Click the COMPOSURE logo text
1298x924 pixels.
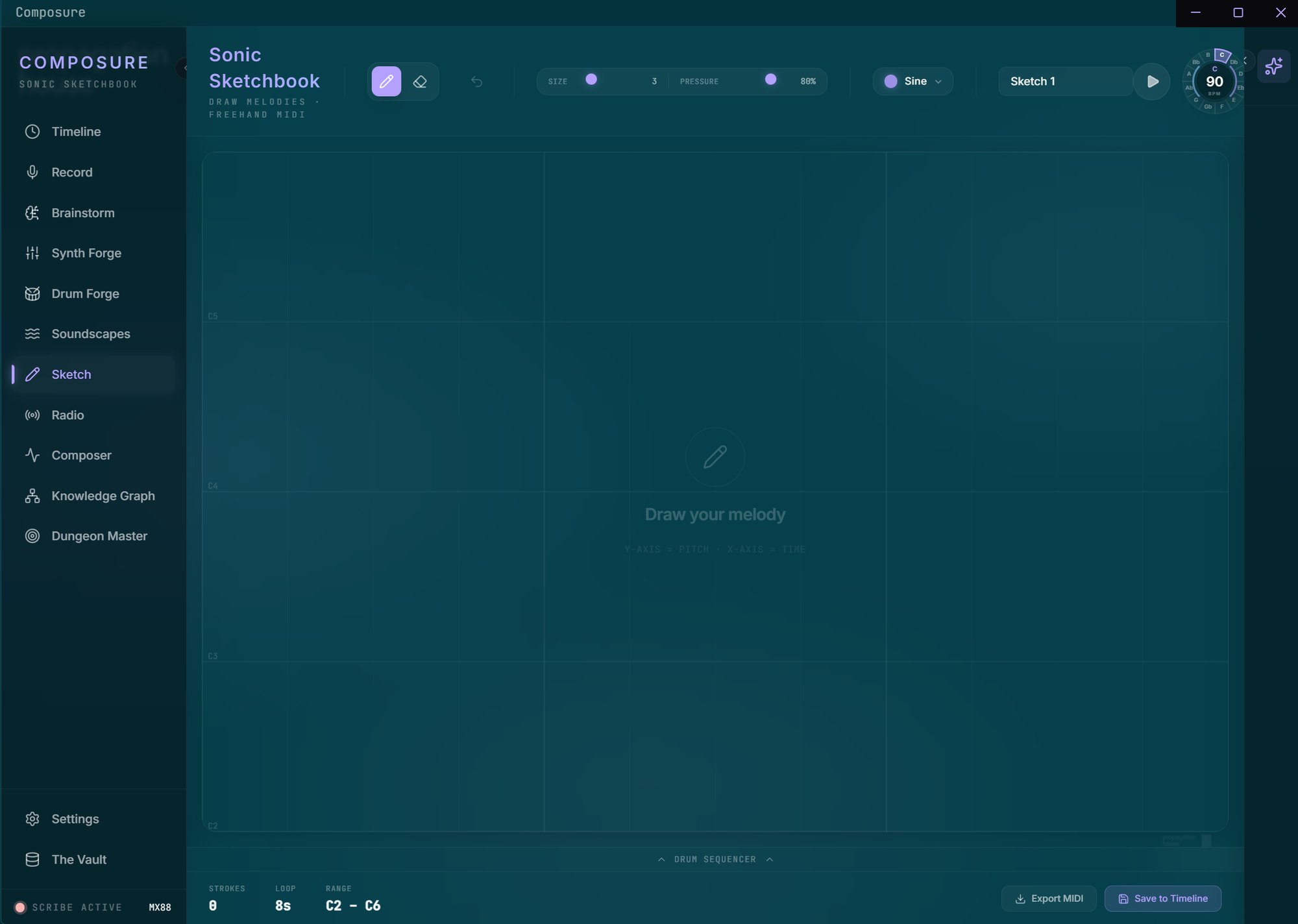click(x=84, y=62)
